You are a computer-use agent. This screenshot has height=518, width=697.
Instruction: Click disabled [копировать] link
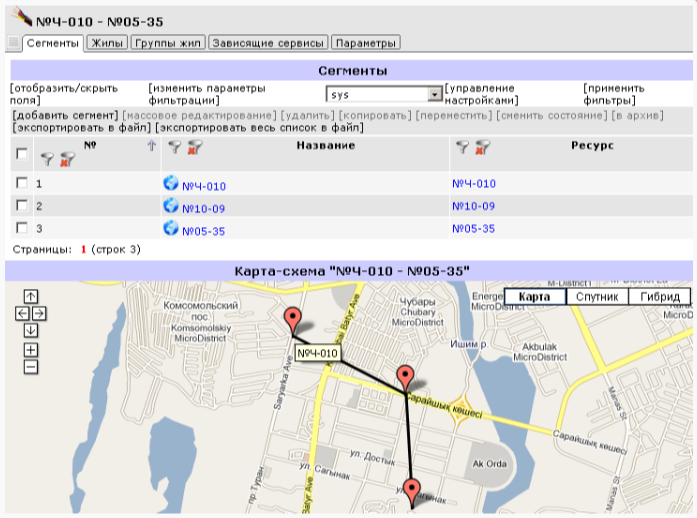375,116
